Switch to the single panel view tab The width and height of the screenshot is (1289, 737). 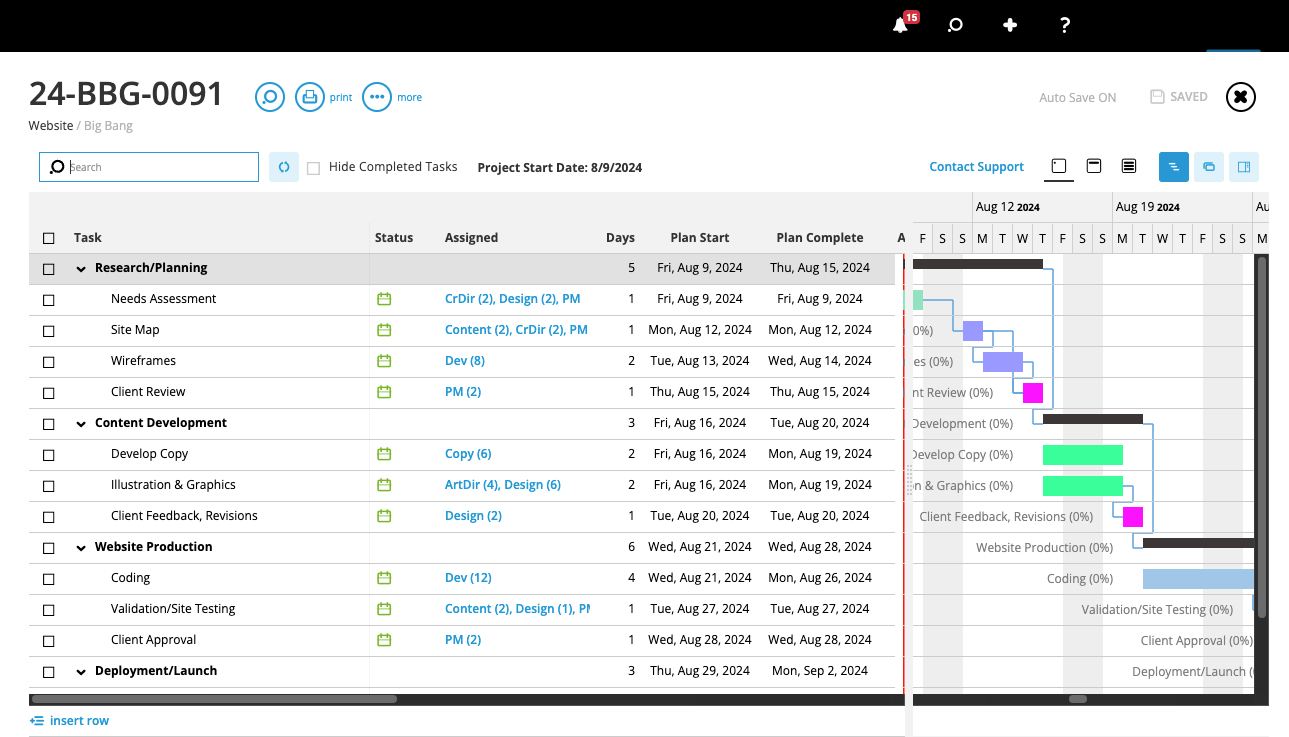[x=1058, y=166]
